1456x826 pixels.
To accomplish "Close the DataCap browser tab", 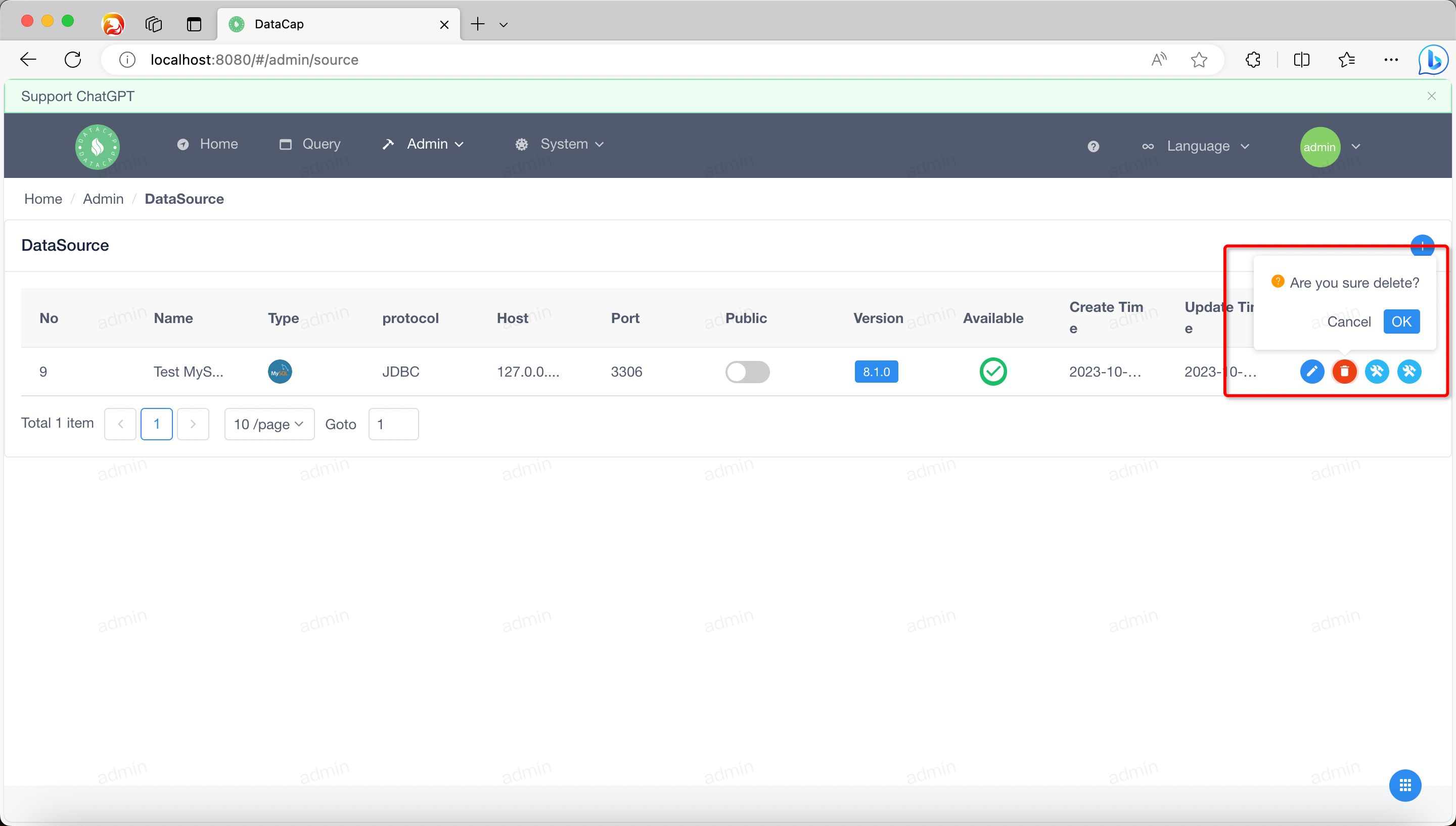I will (x=444, y=24).
